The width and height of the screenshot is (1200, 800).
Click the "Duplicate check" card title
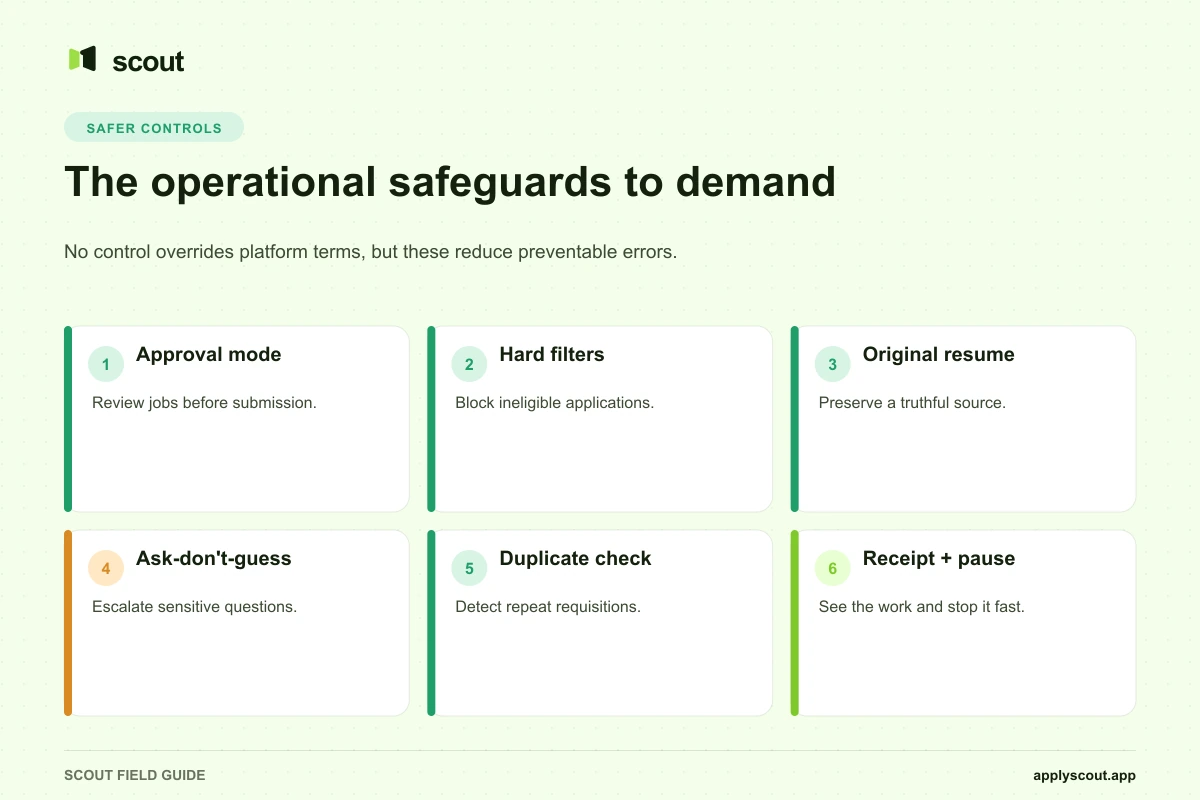tap(575, 559)
